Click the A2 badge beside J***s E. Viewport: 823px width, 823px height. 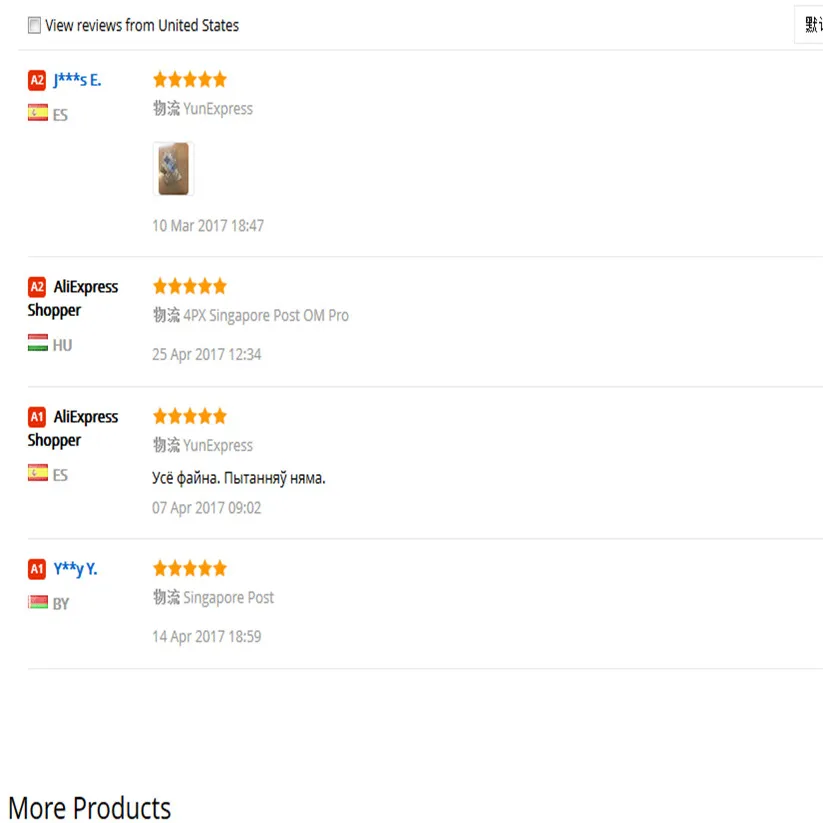coord(37,80)
